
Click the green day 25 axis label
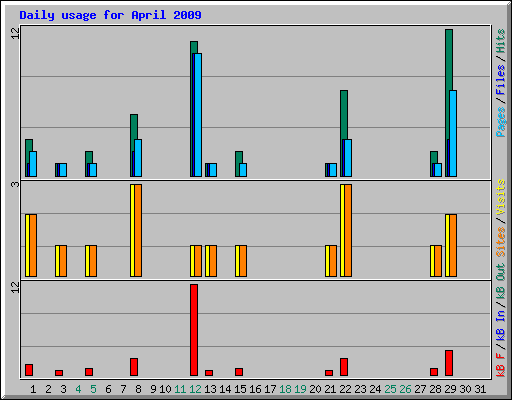tap(390, 389)
